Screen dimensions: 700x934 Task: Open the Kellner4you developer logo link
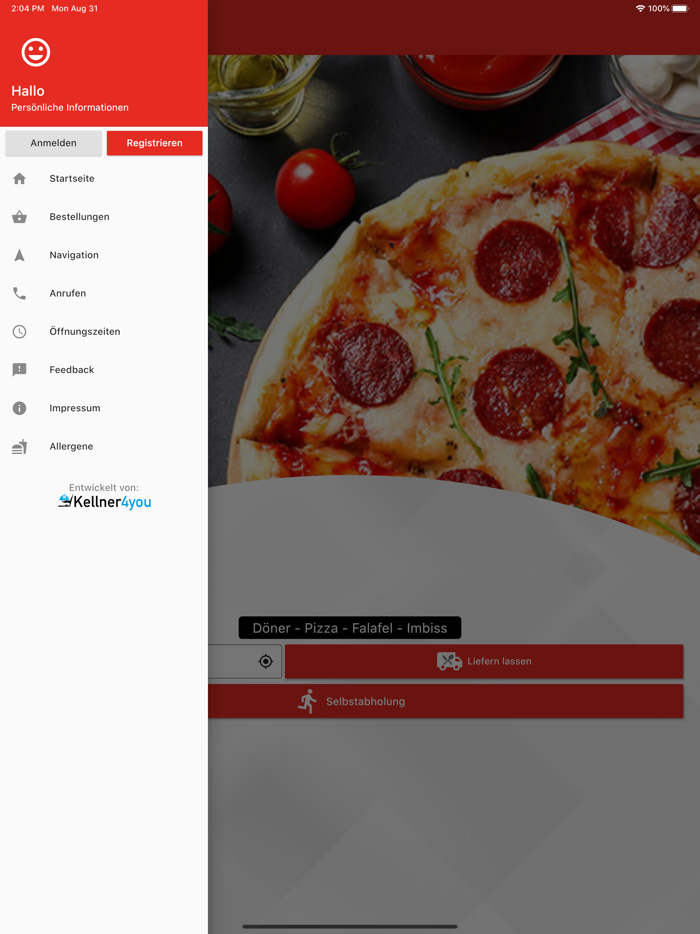tap(104, 502)
